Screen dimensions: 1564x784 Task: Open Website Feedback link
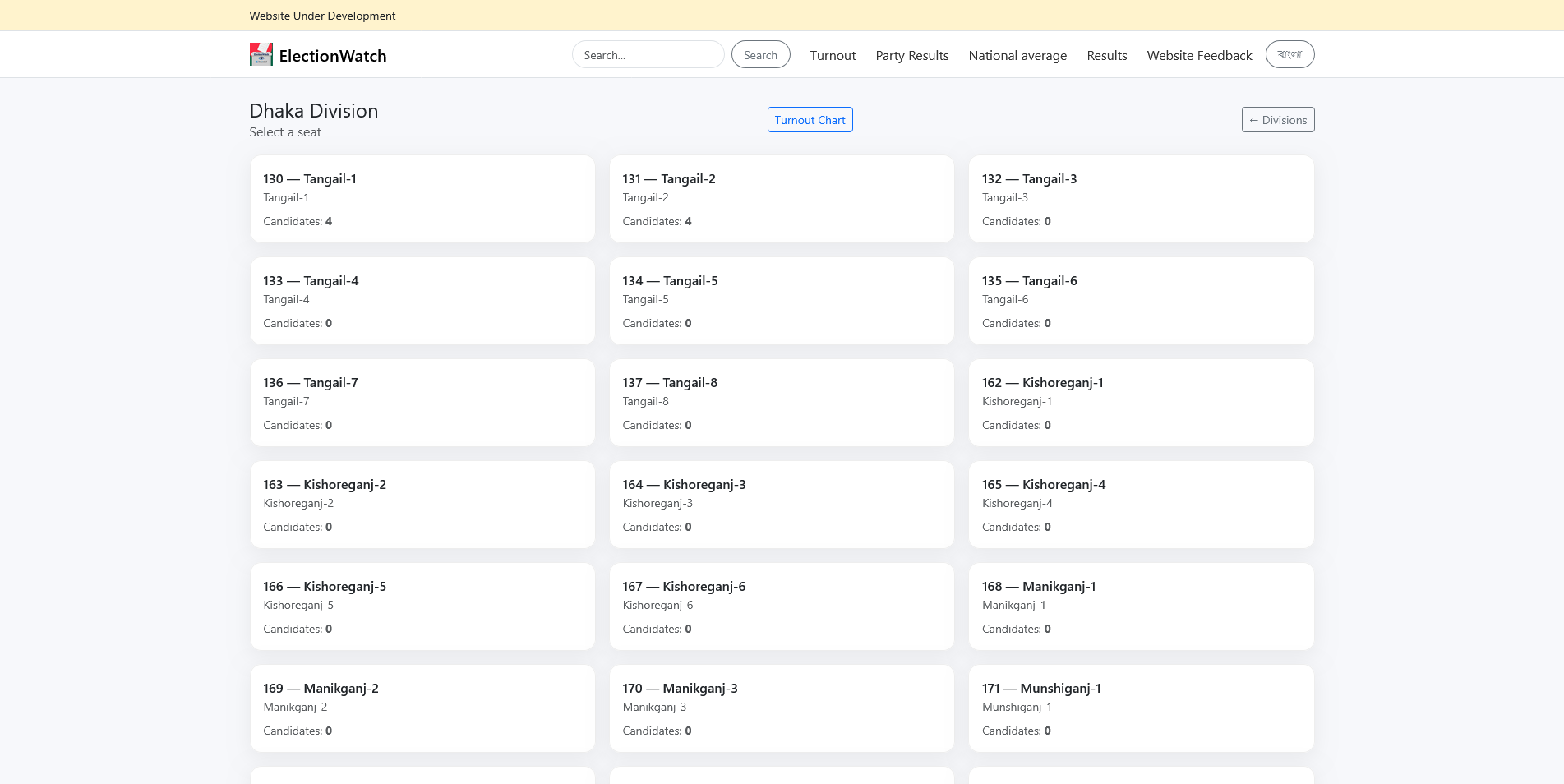(x=1199, y=56)
